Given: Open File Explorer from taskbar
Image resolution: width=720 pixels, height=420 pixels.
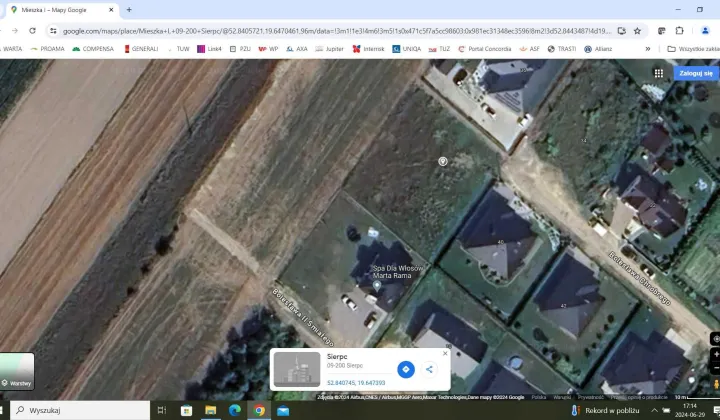Looking at the screenshot, I should (x=211, y=410).
